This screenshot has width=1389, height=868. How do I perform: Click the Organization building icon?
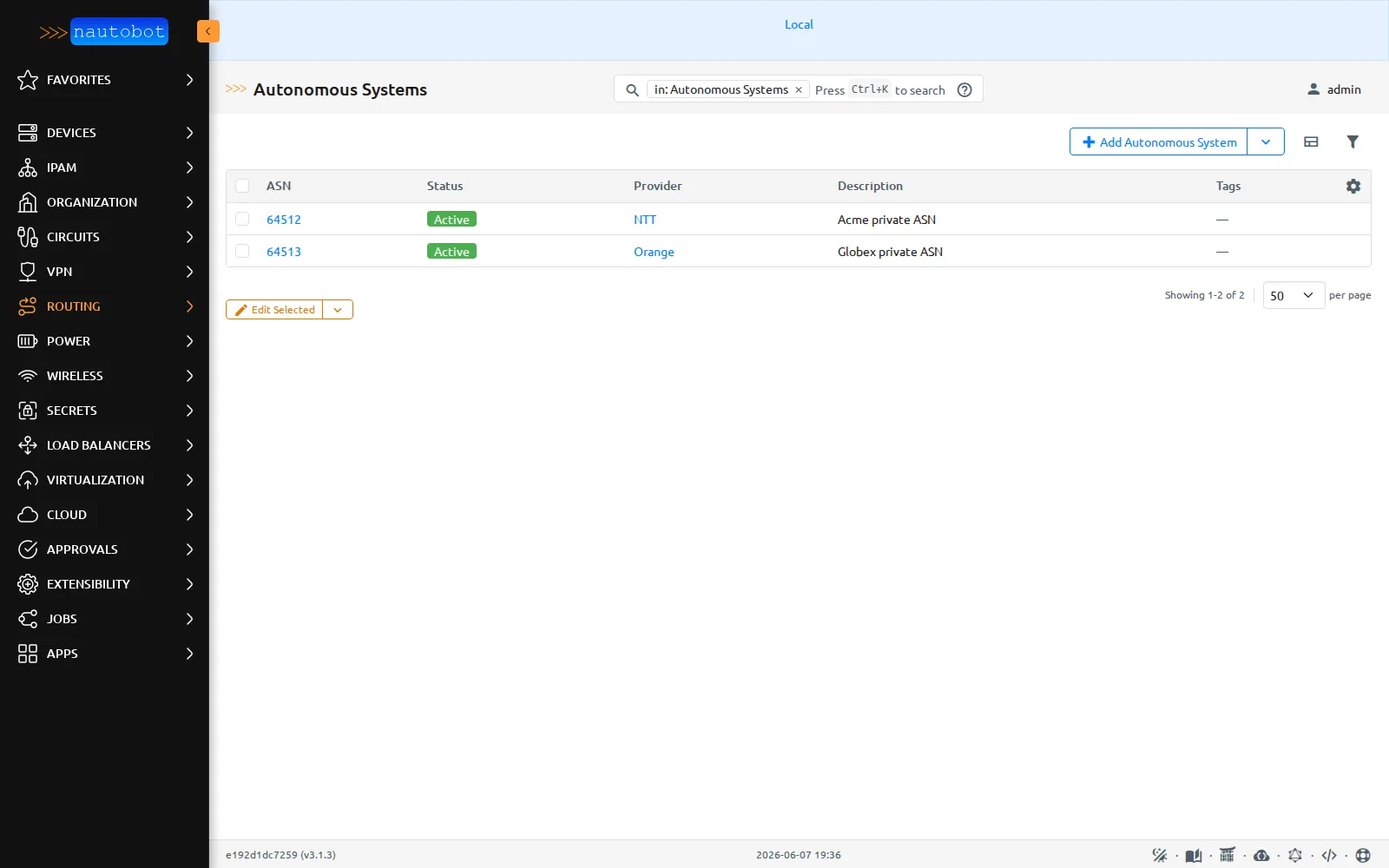tap(28, 202)
